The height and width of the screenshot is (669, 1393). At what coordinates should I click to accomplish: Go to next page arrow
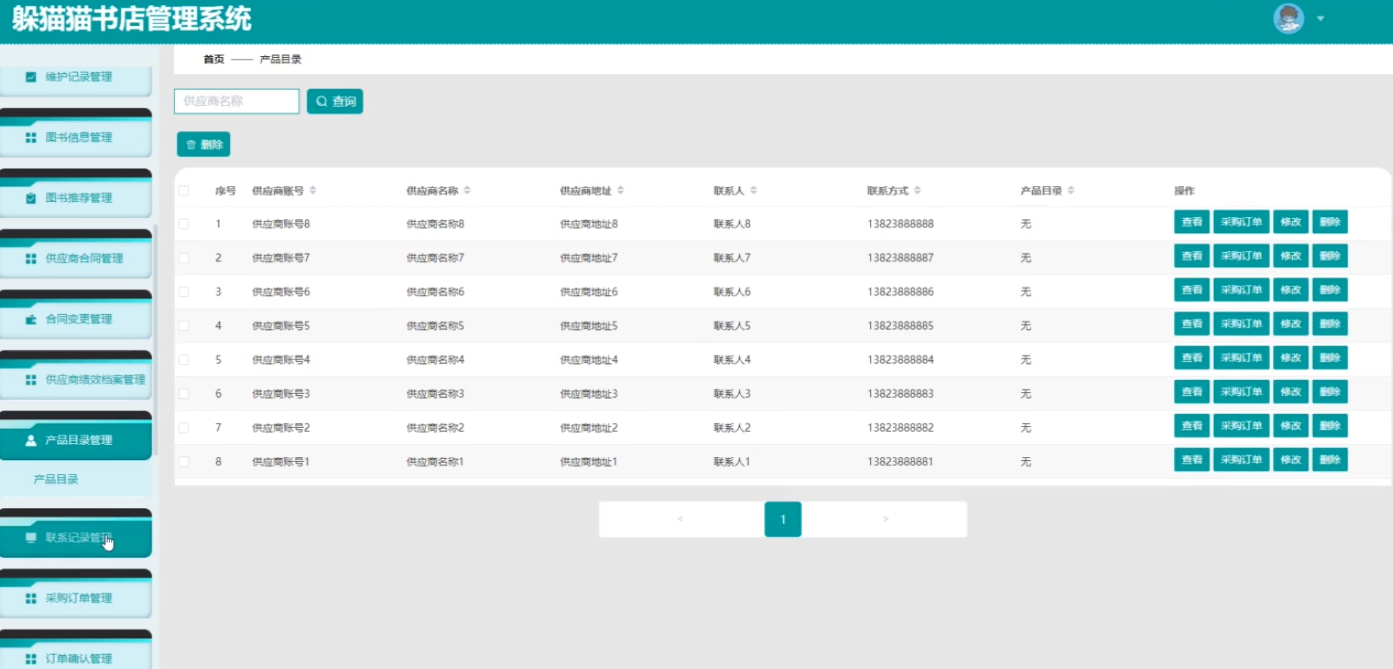tap(886, 519)
